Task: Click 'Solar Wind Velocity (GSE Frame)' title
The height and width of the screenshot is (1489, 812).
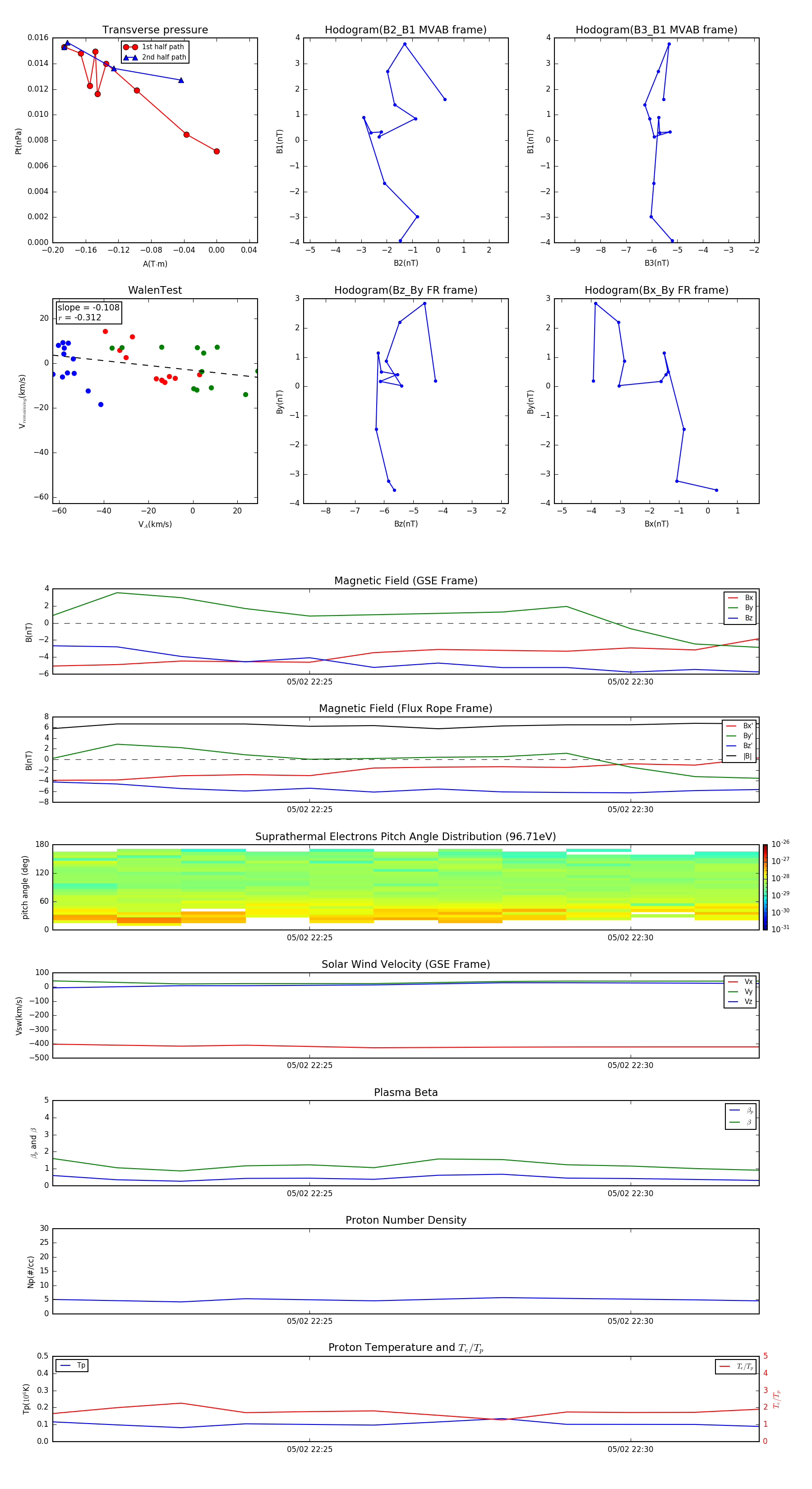Action: 406,965
